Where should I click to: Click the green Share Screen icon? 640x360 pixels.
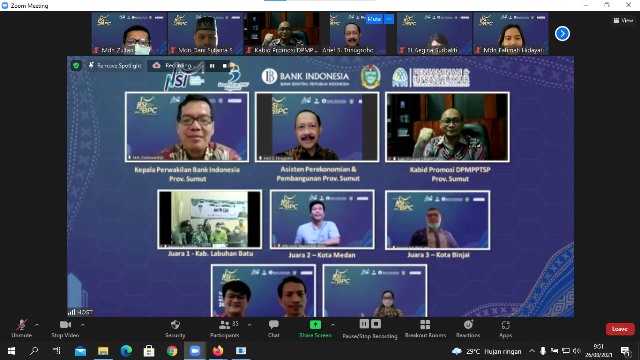315,324
